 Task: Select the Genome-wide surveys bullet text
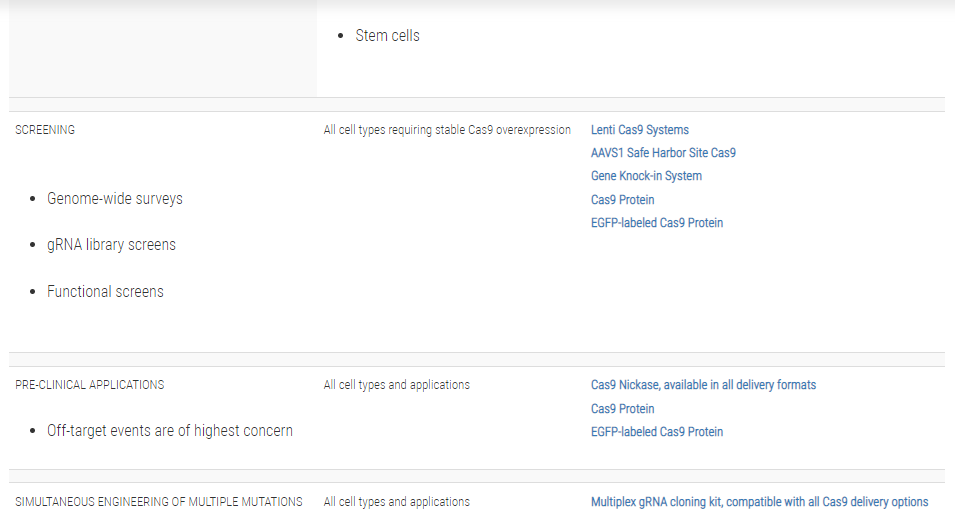114,199
